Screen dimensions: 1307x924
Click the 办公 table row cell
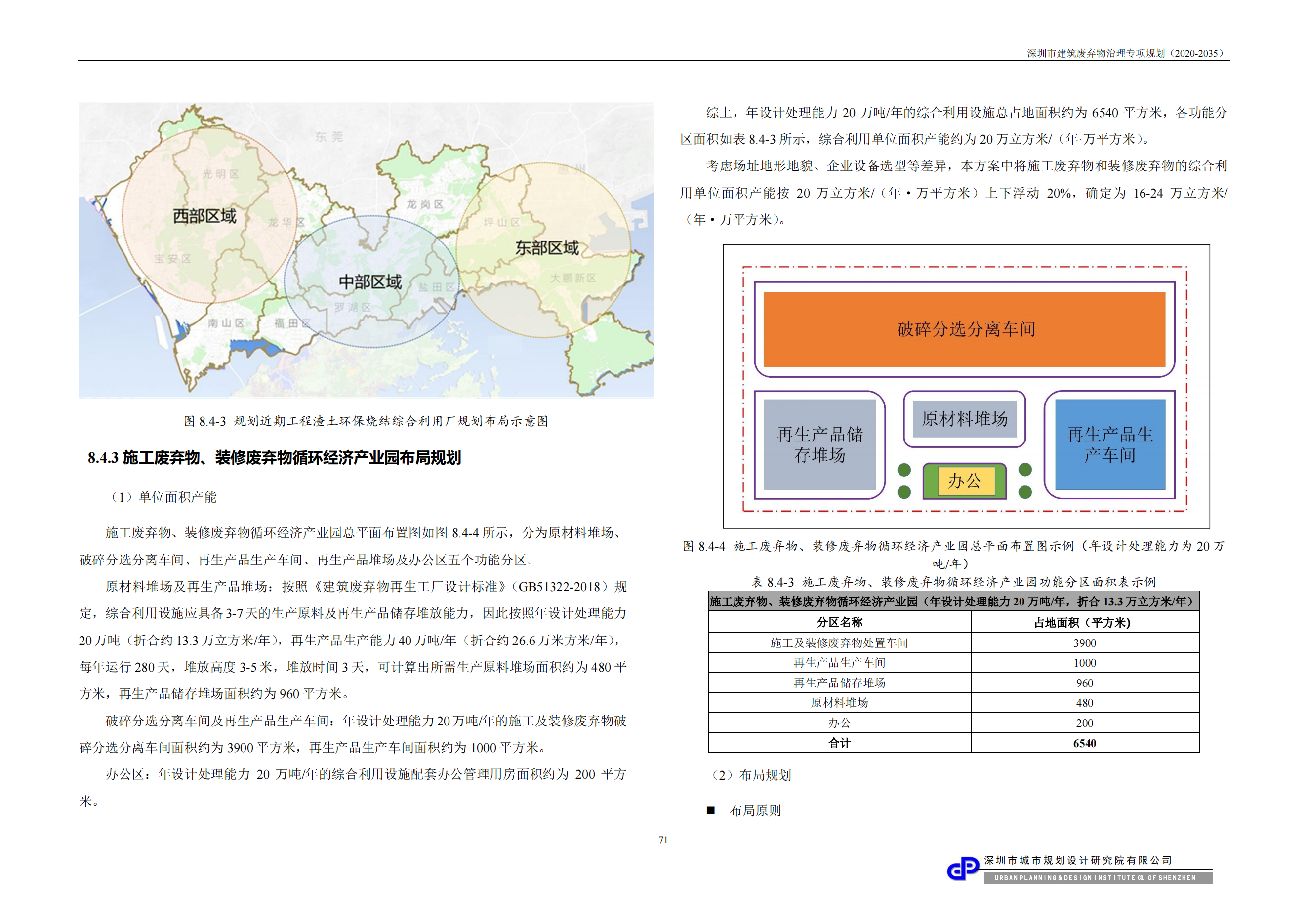pyautogui.click(x=840, y=723)
